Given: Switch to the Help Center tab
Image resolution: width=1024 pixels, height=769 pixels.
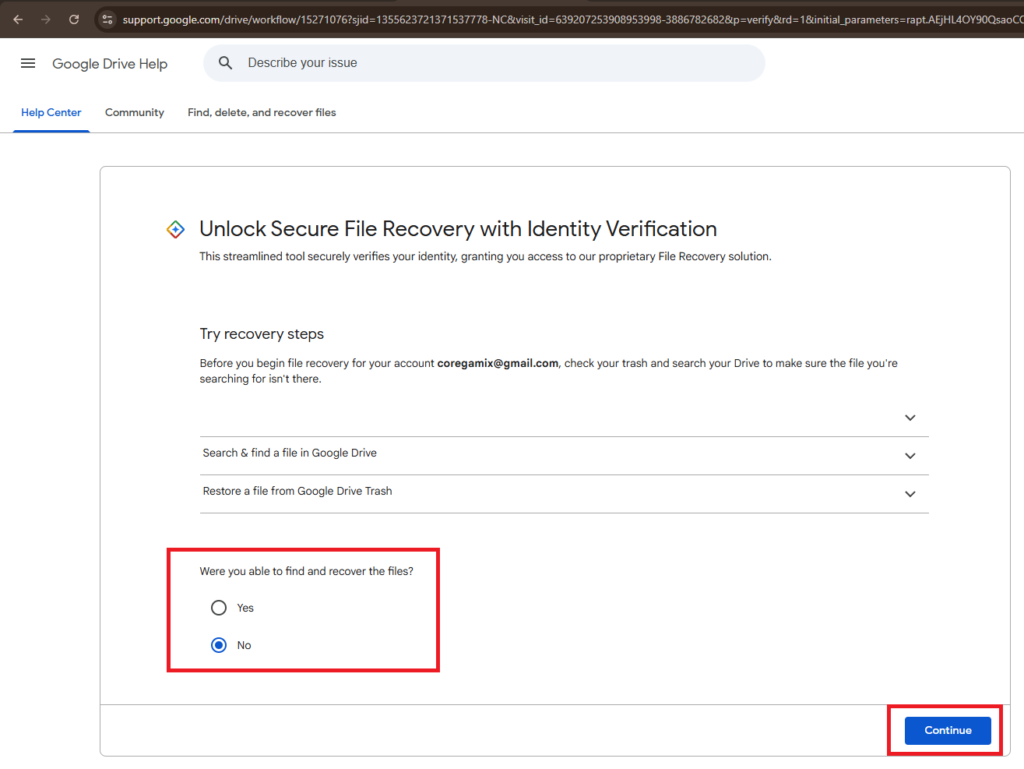Looking at the screenshot, I should click(x=51, y=112).
